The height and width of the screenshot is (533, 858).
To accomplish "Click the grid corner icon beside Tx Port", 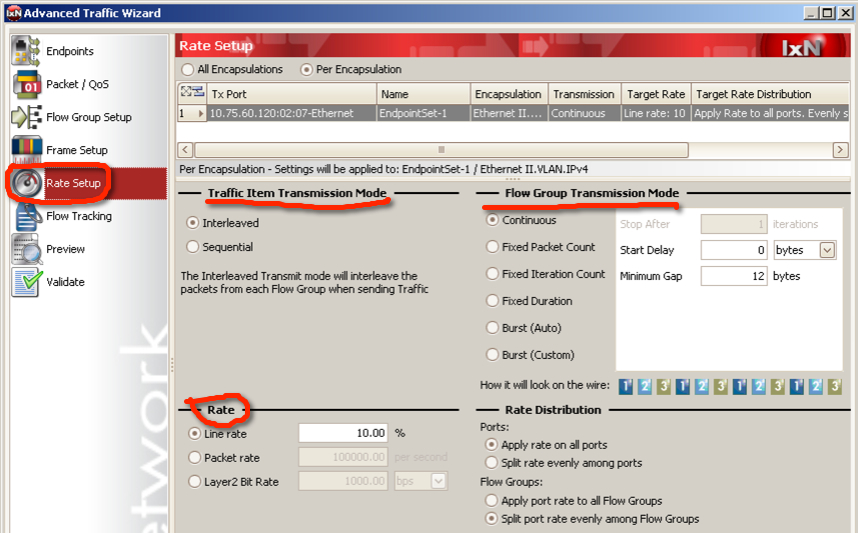I will [x=192, y=93].
